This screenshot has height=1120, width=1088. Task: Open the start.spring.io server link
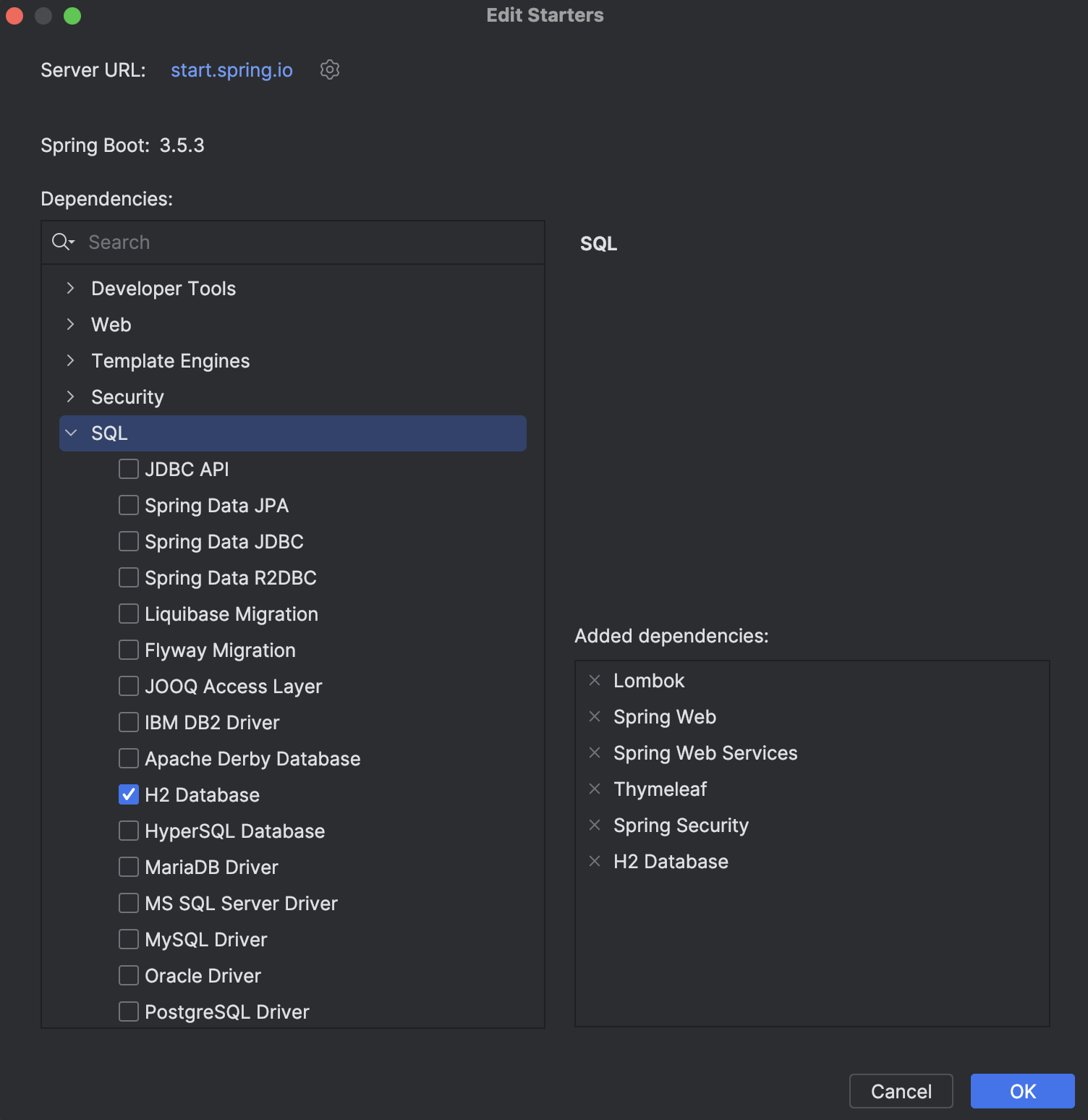(231, 70)
